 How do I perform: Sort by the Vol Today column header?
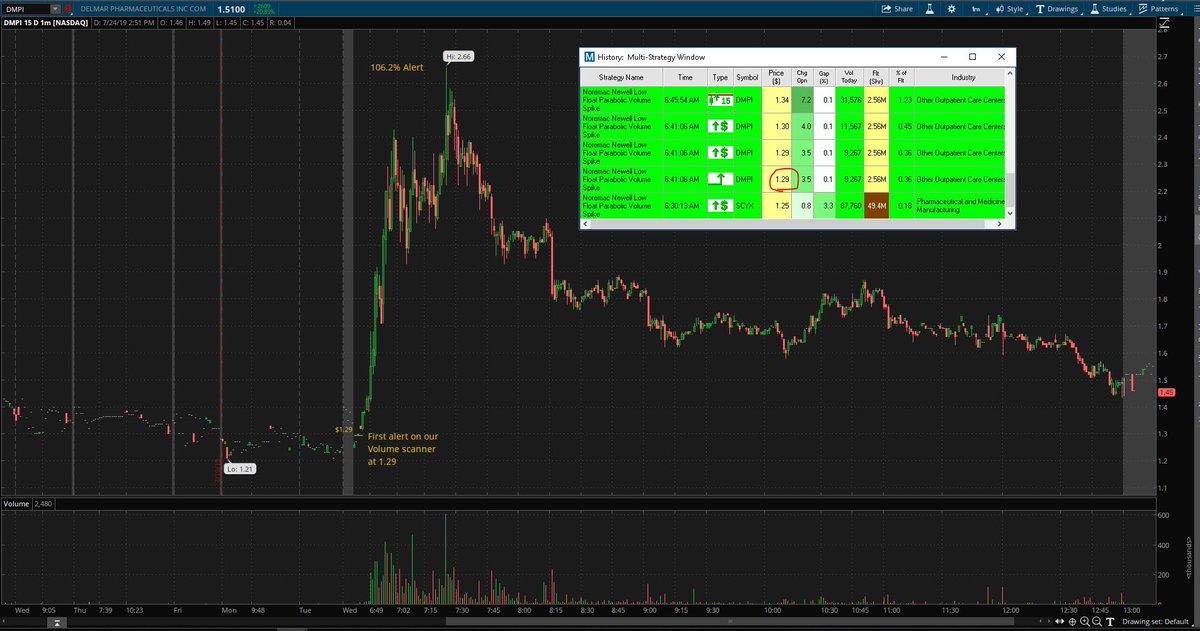[x=849, y=76]
